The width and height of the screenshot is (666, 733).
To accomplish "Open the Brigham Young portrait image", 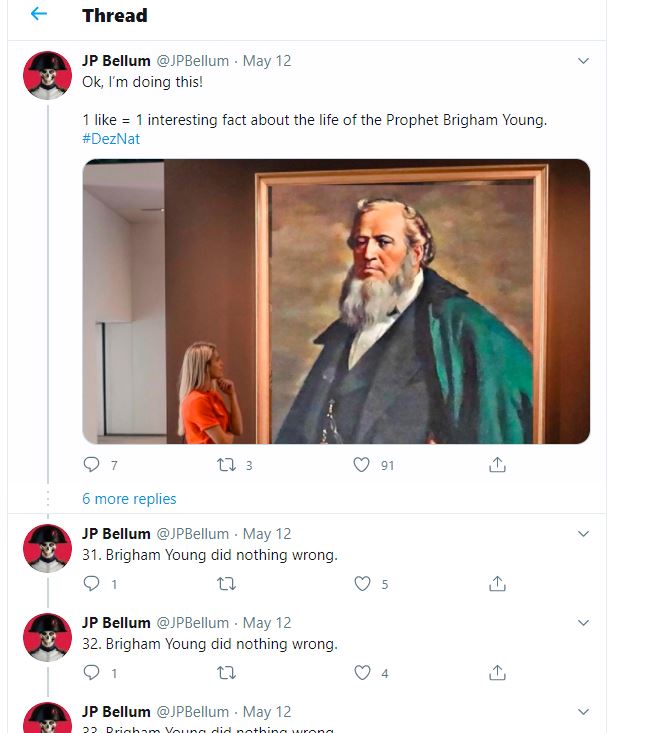I will (x=336, y=301).
